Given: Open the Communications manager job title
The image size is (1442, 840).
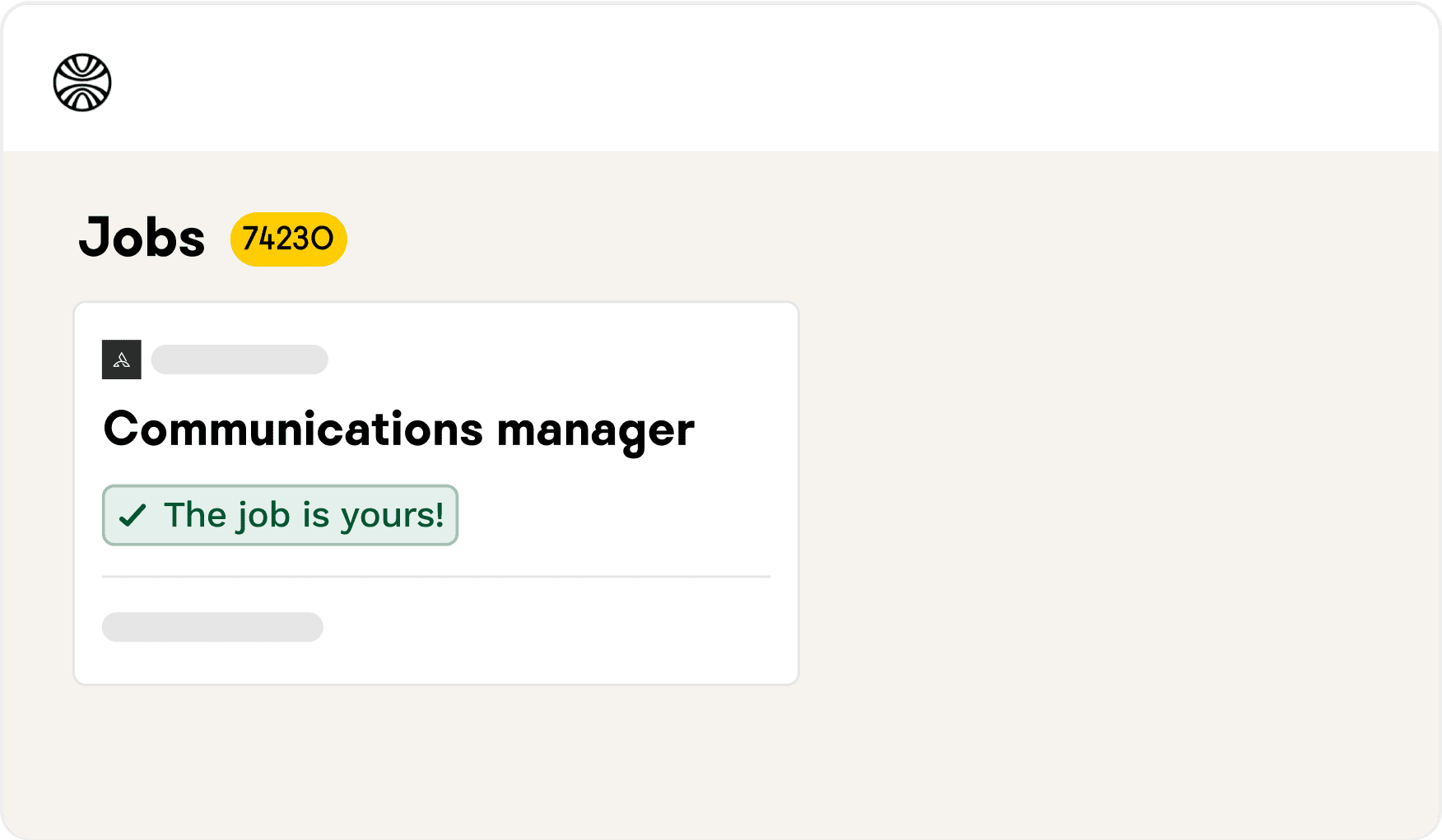Looking at the screenshot, I should click(398, 429).
